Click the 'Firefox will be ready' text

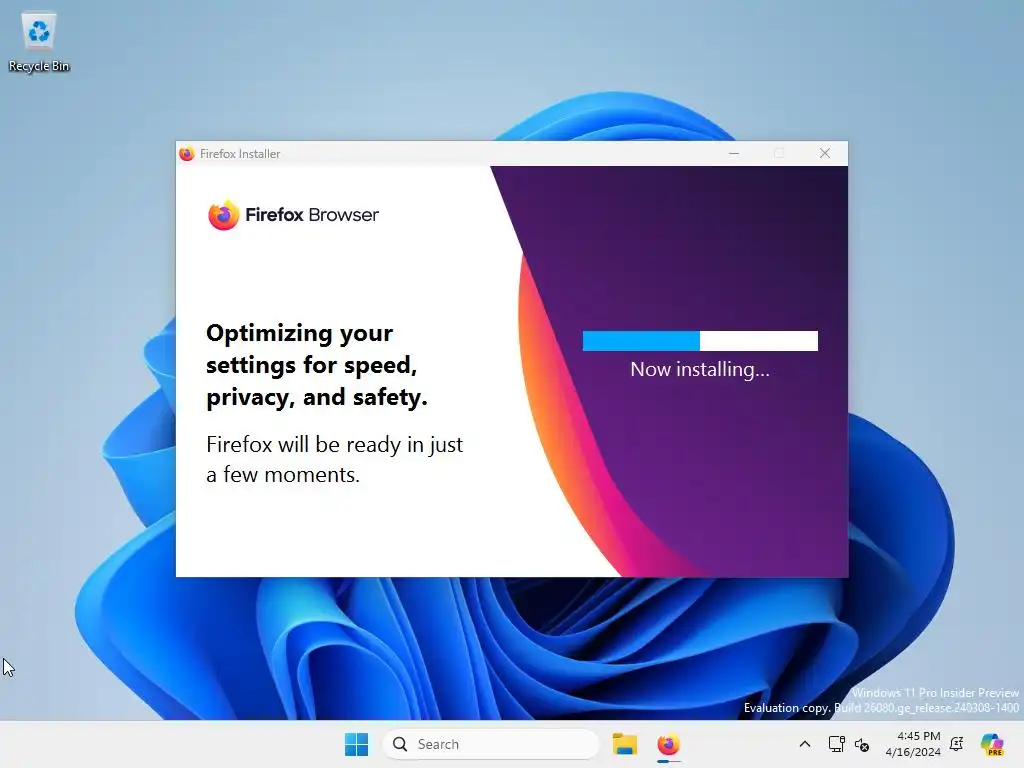(x=334, y=459)
